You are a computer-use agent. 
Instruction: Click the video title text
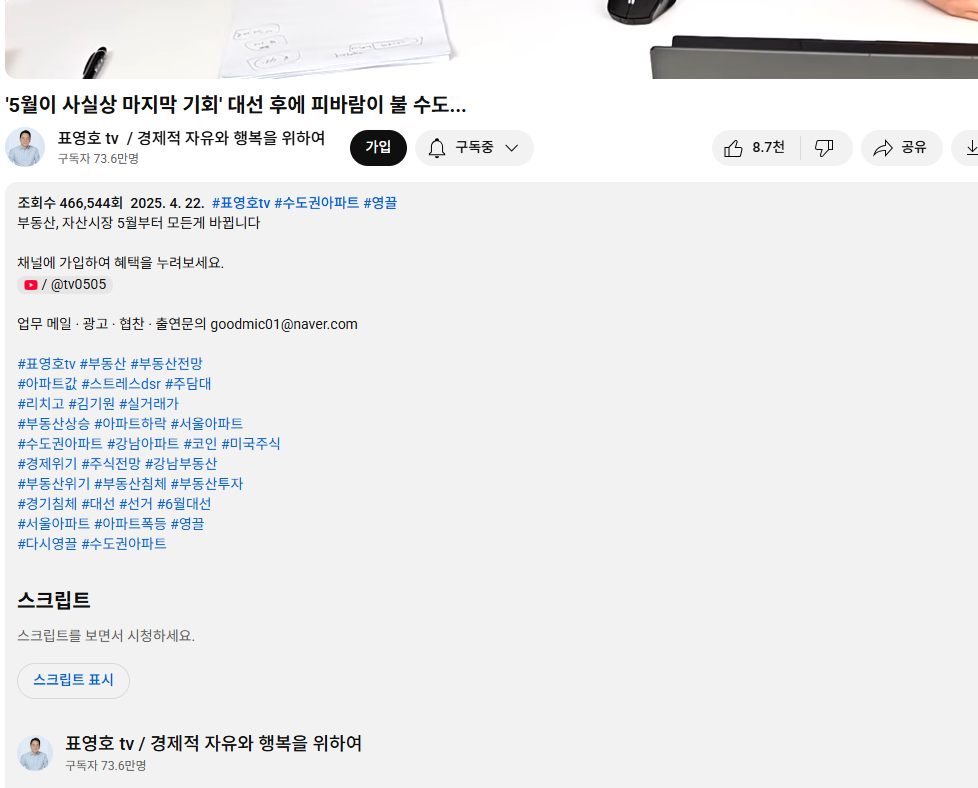pyautogui.click(x=235, y=104)
